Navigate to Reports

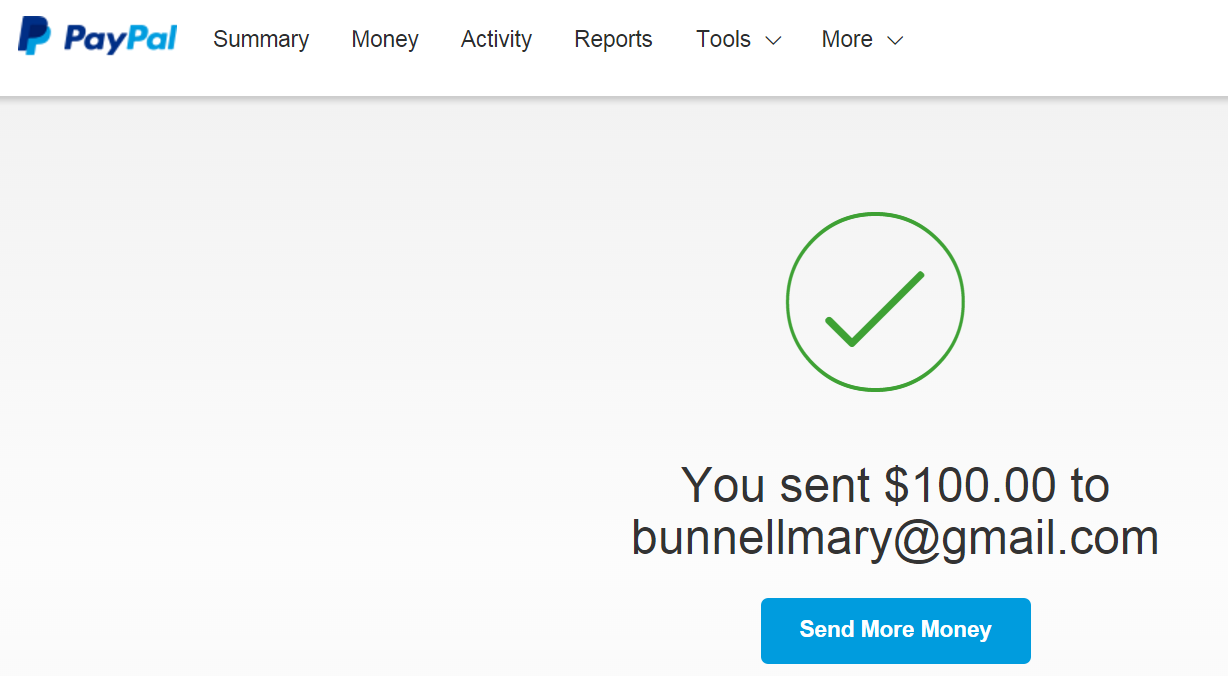coord(613,40)
